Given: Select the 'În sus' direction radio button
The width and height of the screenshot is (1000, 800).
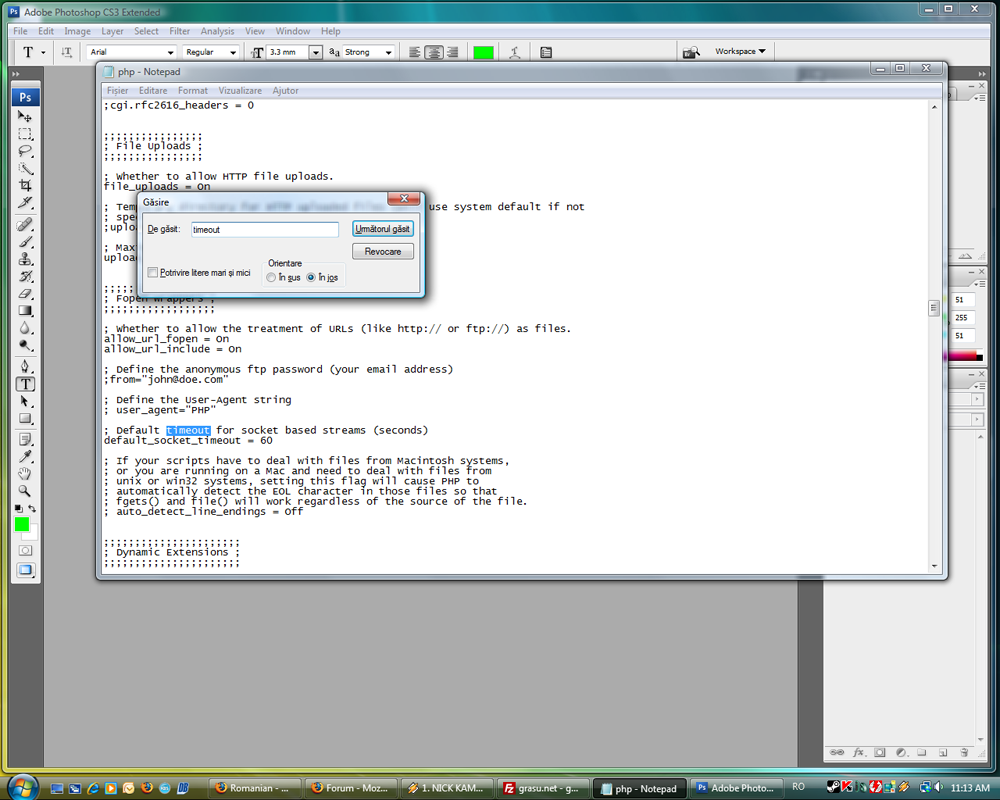Looking at the screenshot, I should point(271,278).
